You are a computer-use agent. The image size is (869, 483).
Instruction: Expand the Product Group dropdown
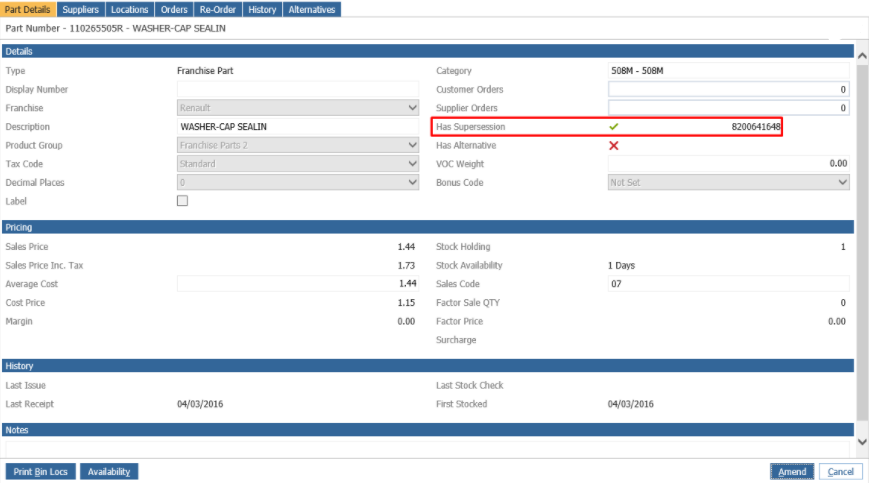click(298, 145)
